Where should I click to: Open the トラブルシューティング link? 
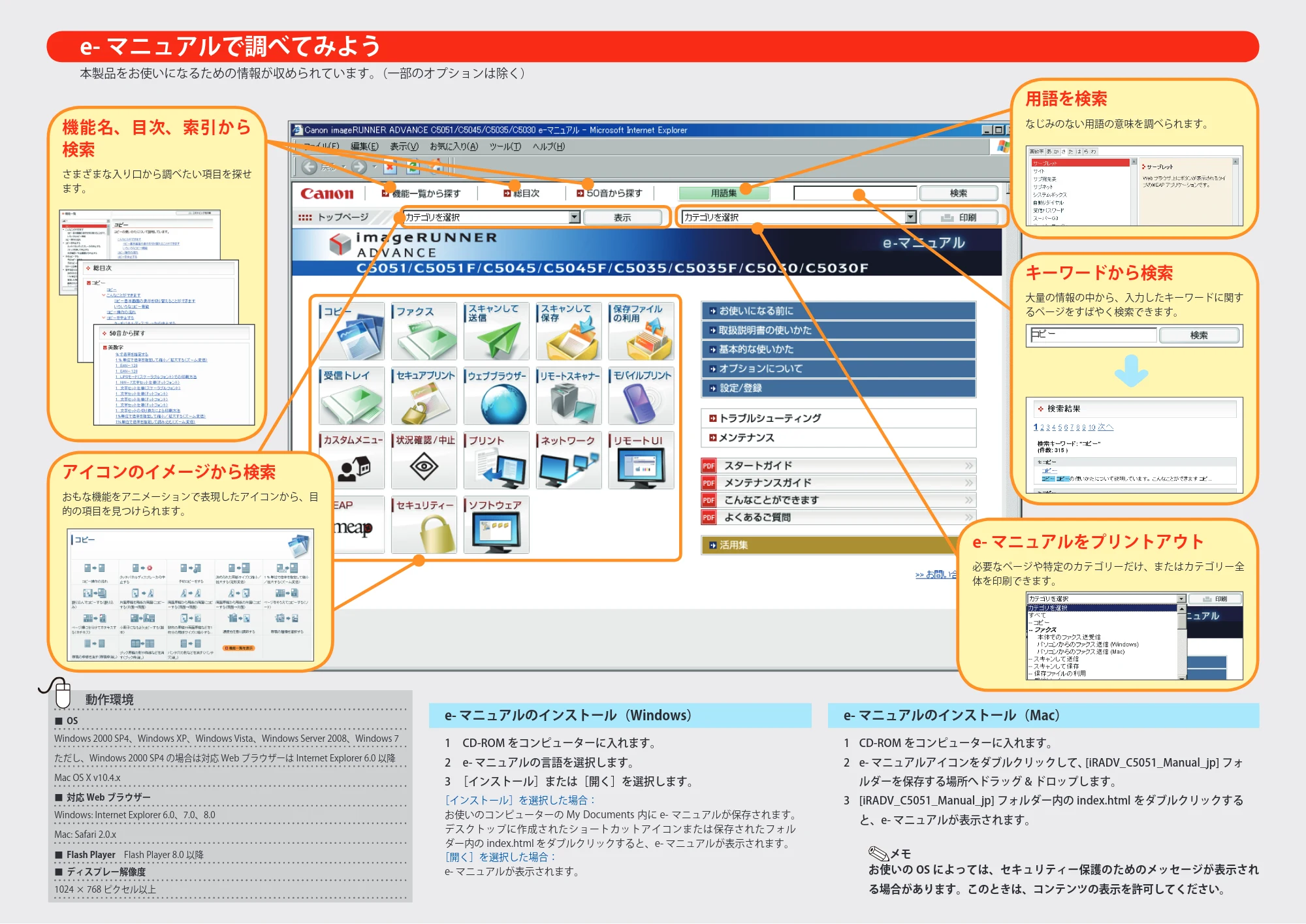[838, 418]
